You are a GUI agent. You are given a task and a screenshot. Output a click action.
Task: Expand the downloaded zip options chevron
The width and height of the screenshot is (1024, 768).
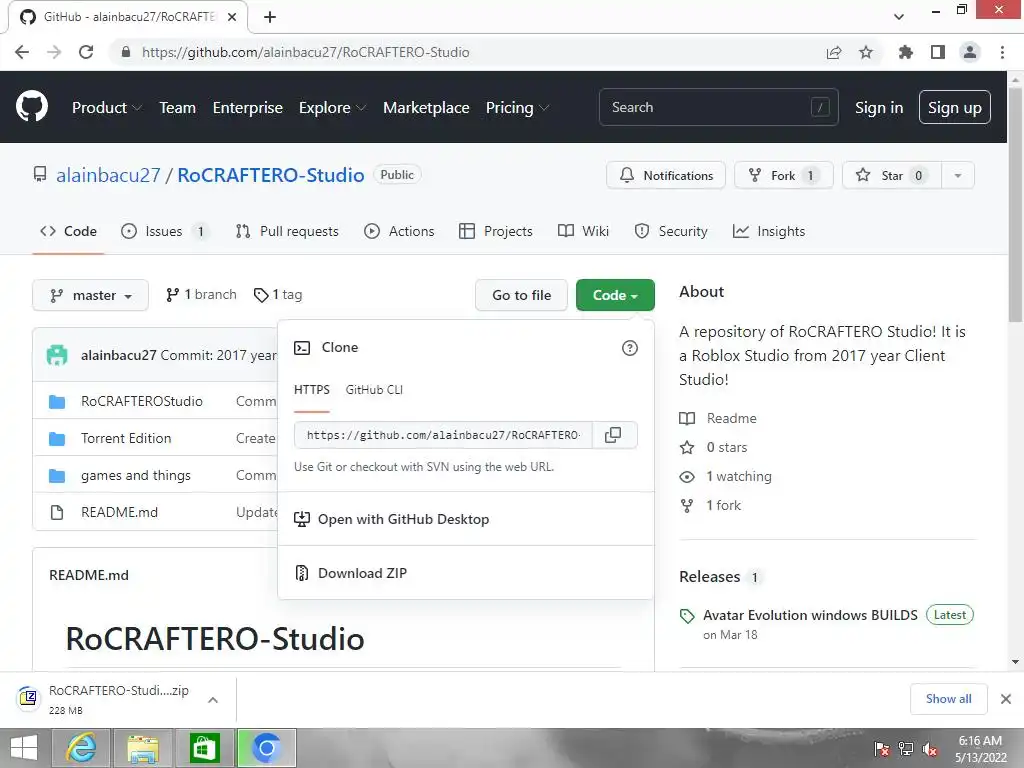point(213,700)
